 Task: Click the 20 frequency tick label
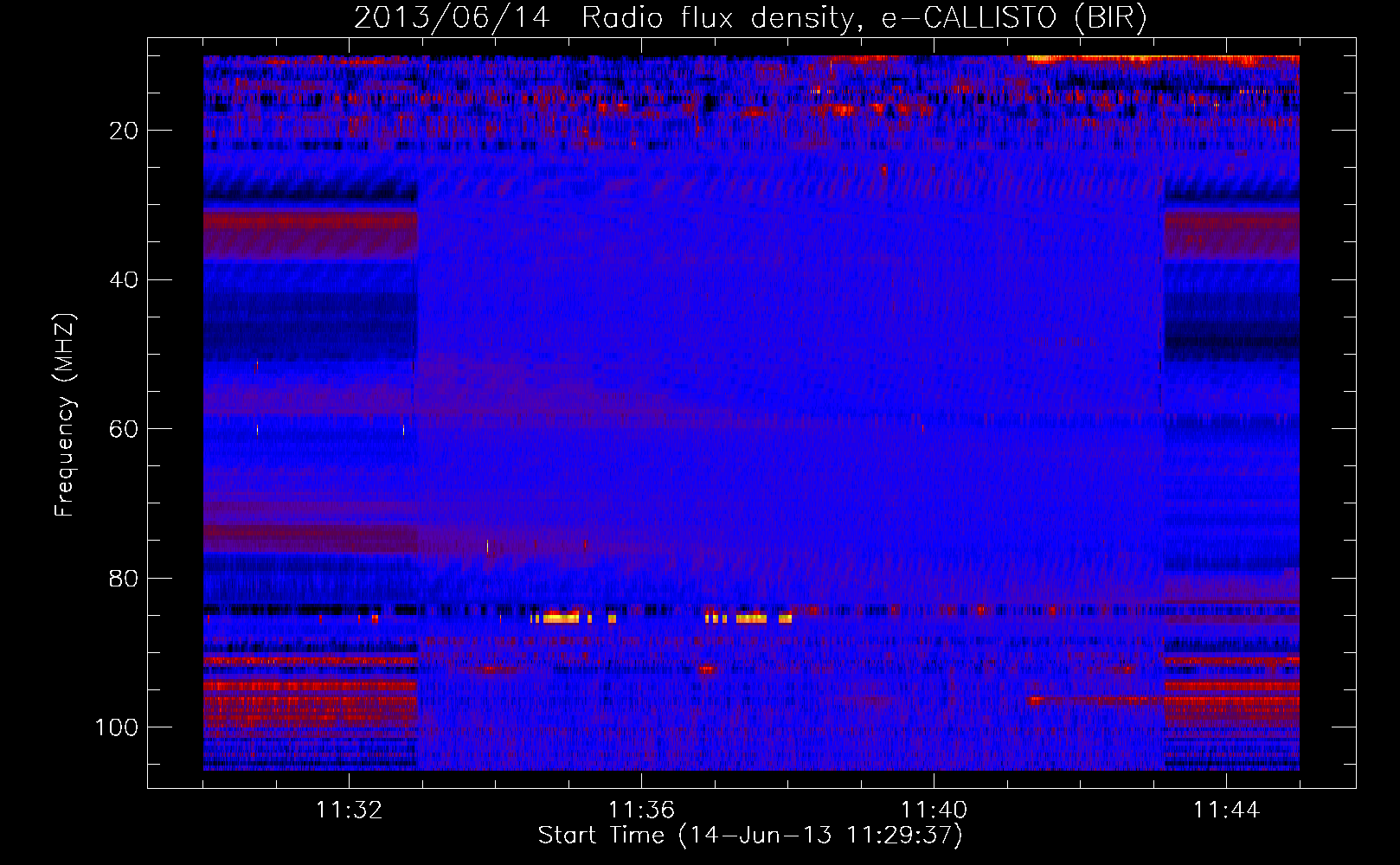124,131
